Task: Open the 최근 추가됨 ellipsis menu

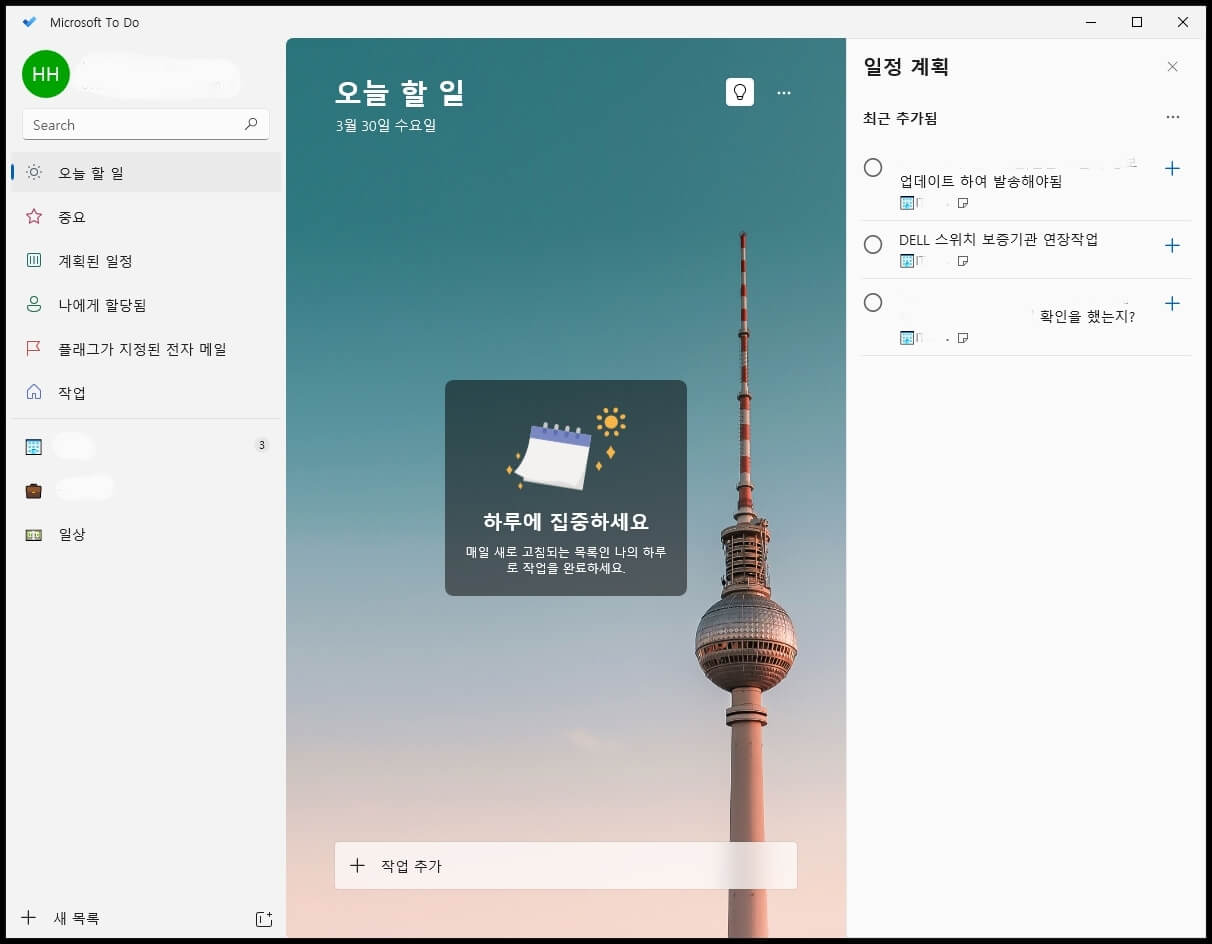Action: 1172,117
